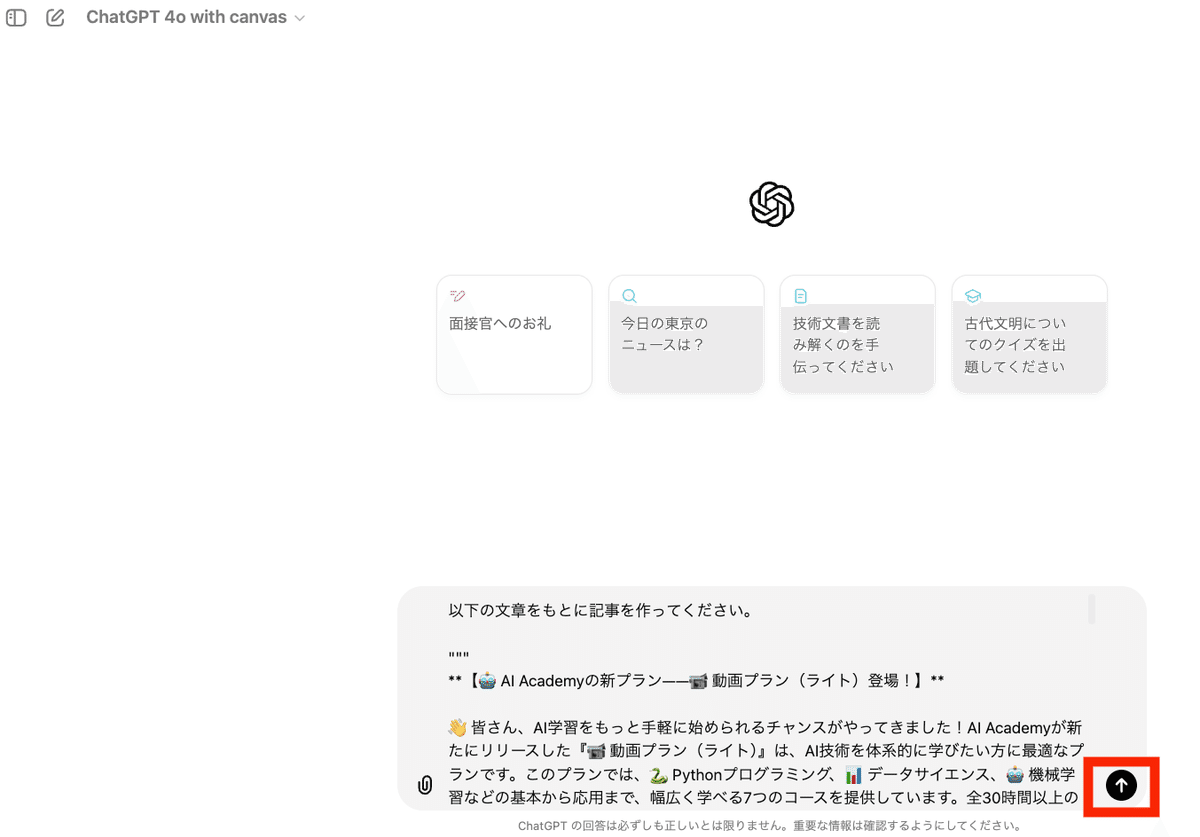Screen dimensions: 1200x837
Task: Open the ChatGPT 4o with canvas model dropdown
Action: pyautogui.click(x=196, y=17)
